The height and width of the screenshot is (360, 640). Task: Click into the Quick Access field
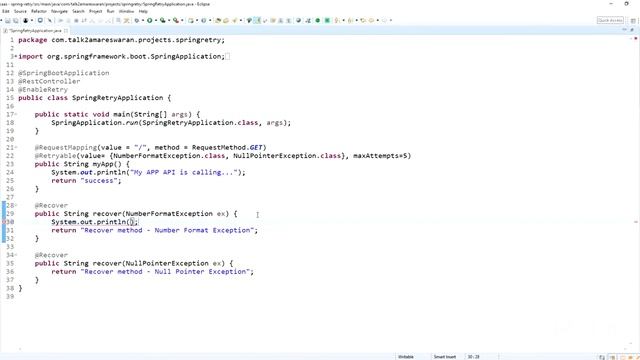click(610, 20)
